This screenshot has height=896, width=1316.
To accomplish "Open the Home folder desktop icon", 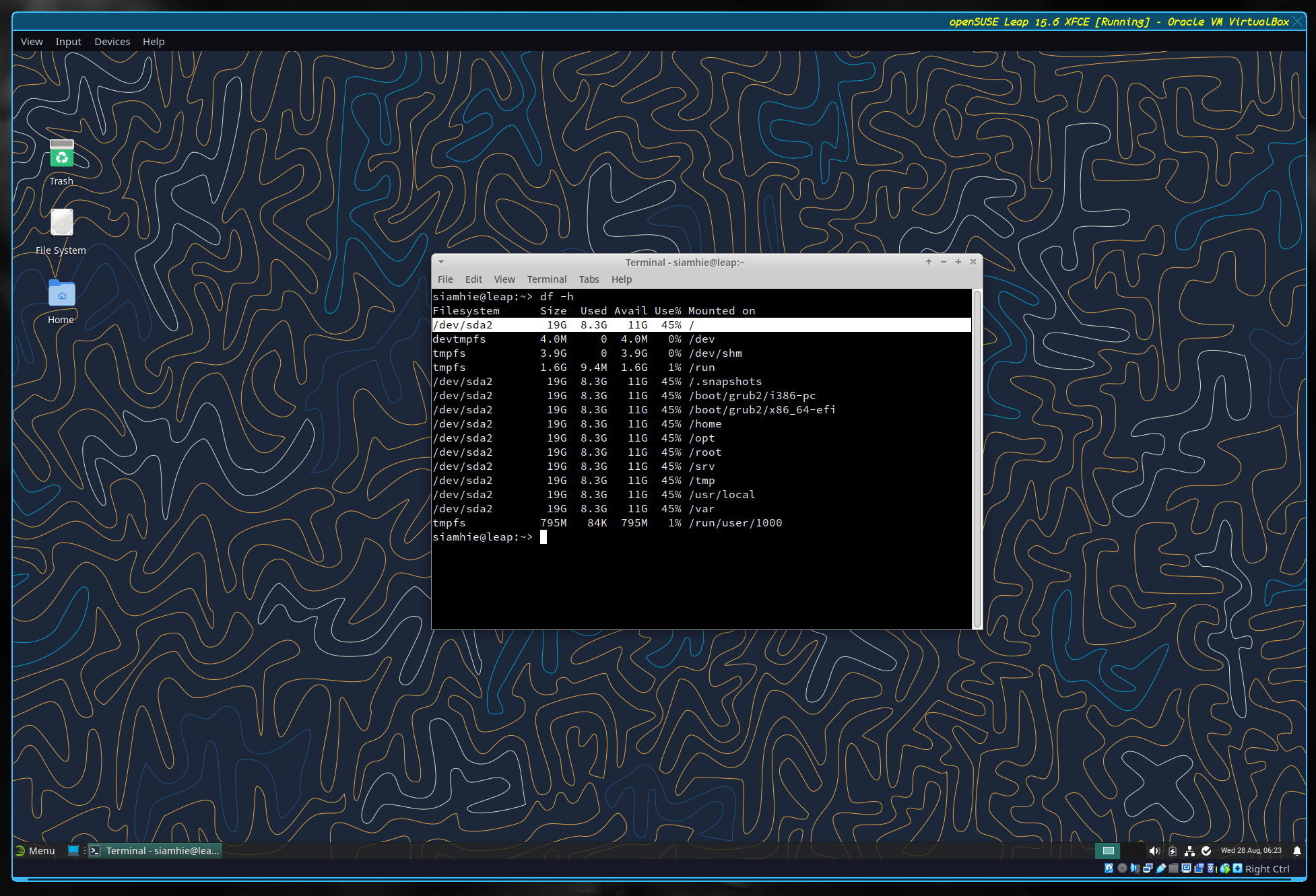I will click(61, 295).
